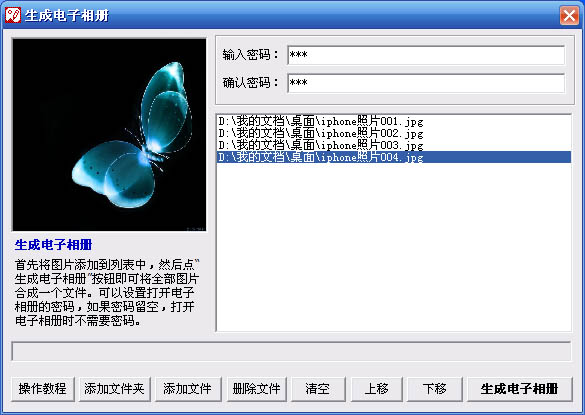This screenshot has height=415, width=585.
Task: Focus the 输入密码 password field
Action: pyautogui.click(x=426, y=55)
